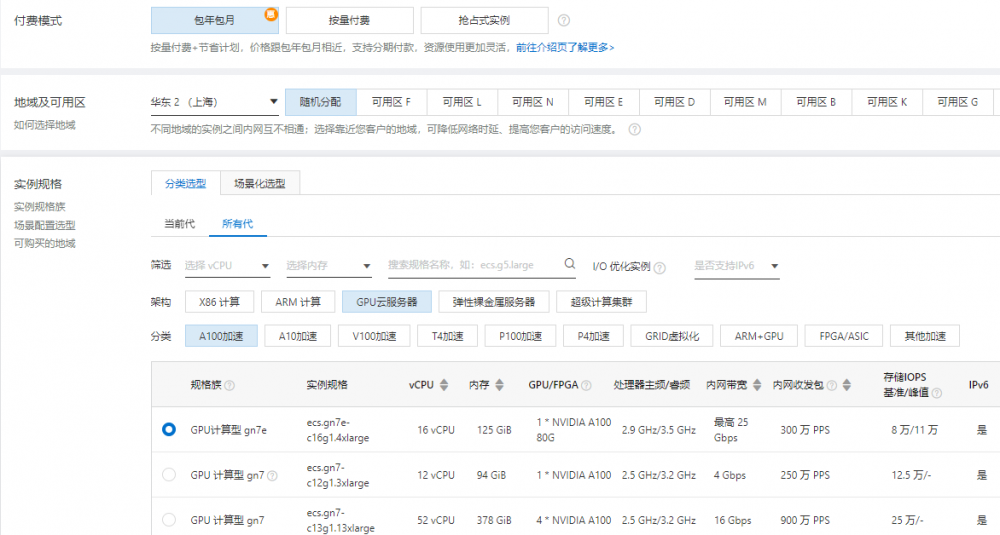The height and width of the screenshot is (535, 1000).
Task: Select 可用区 N zone
Action: click(533, 102)
